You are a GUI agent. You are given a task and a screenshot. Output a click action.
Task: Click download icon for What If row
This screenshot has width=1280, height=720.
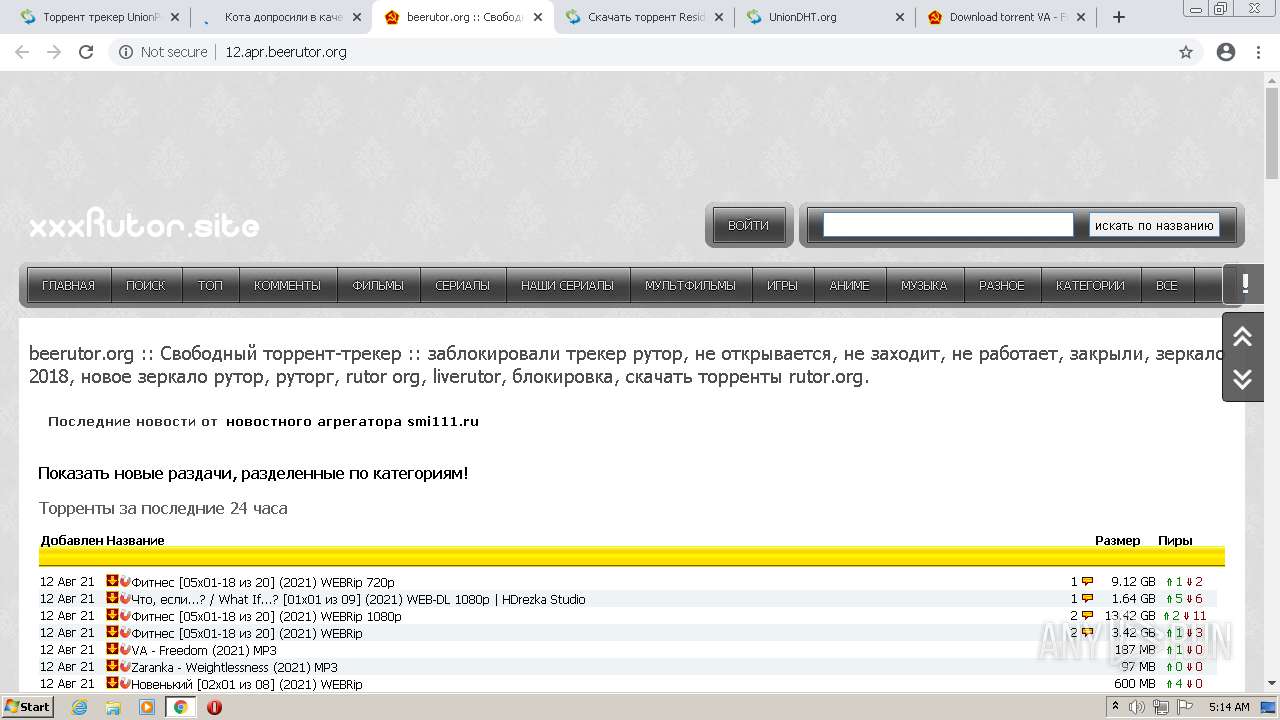coord(112,599)
